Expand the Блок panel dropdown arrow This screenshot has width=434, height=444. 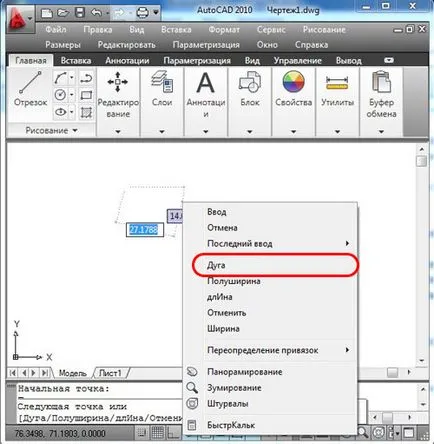point(250,132)
